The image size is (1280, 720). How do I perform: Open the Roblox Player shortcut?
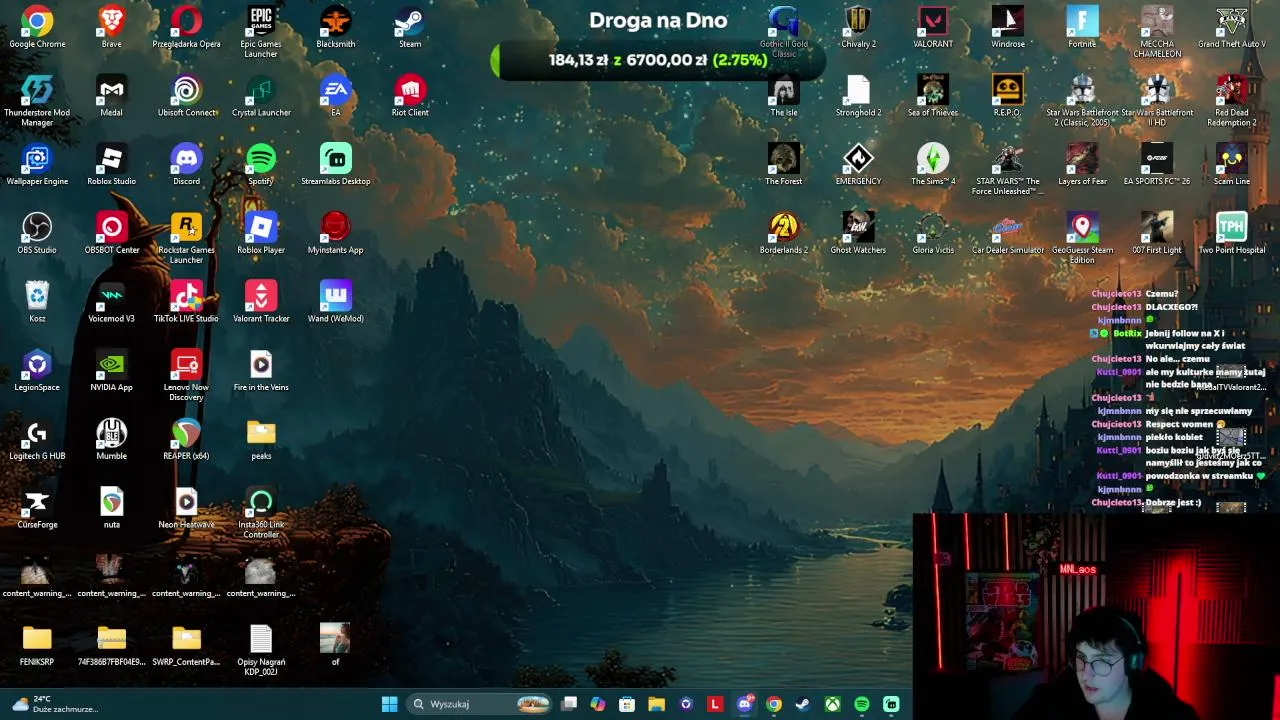(261, 233)
